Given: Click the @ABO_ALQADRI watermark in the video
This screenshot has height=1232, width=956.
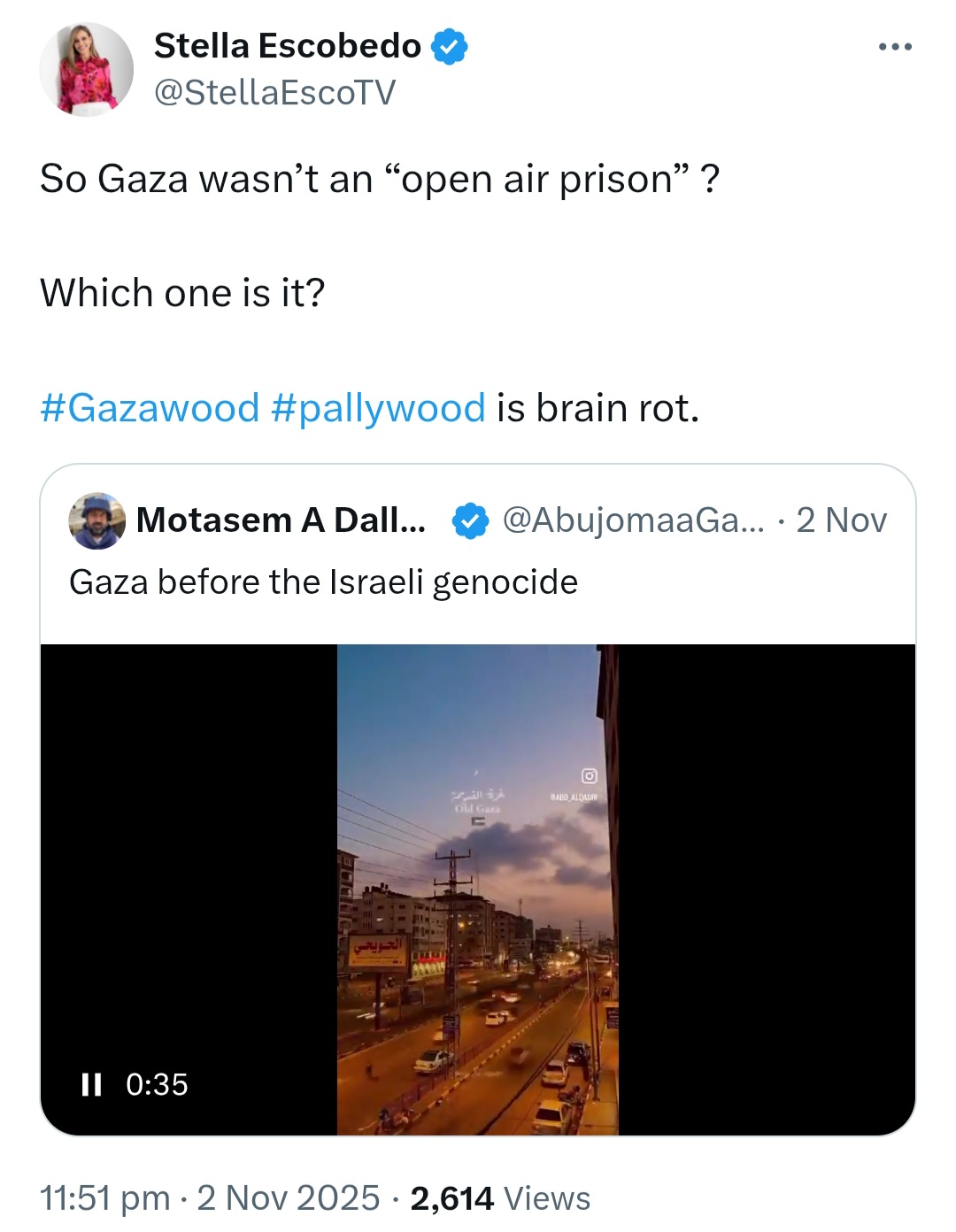Looking at the screenshot, I should pos(574,796).
